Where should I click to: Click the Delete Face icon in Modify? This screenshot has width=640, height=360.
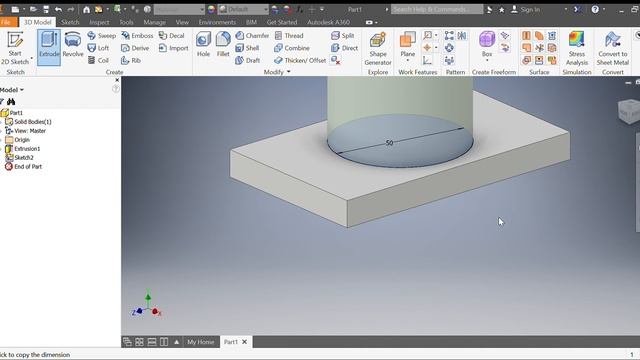(336, 60)
